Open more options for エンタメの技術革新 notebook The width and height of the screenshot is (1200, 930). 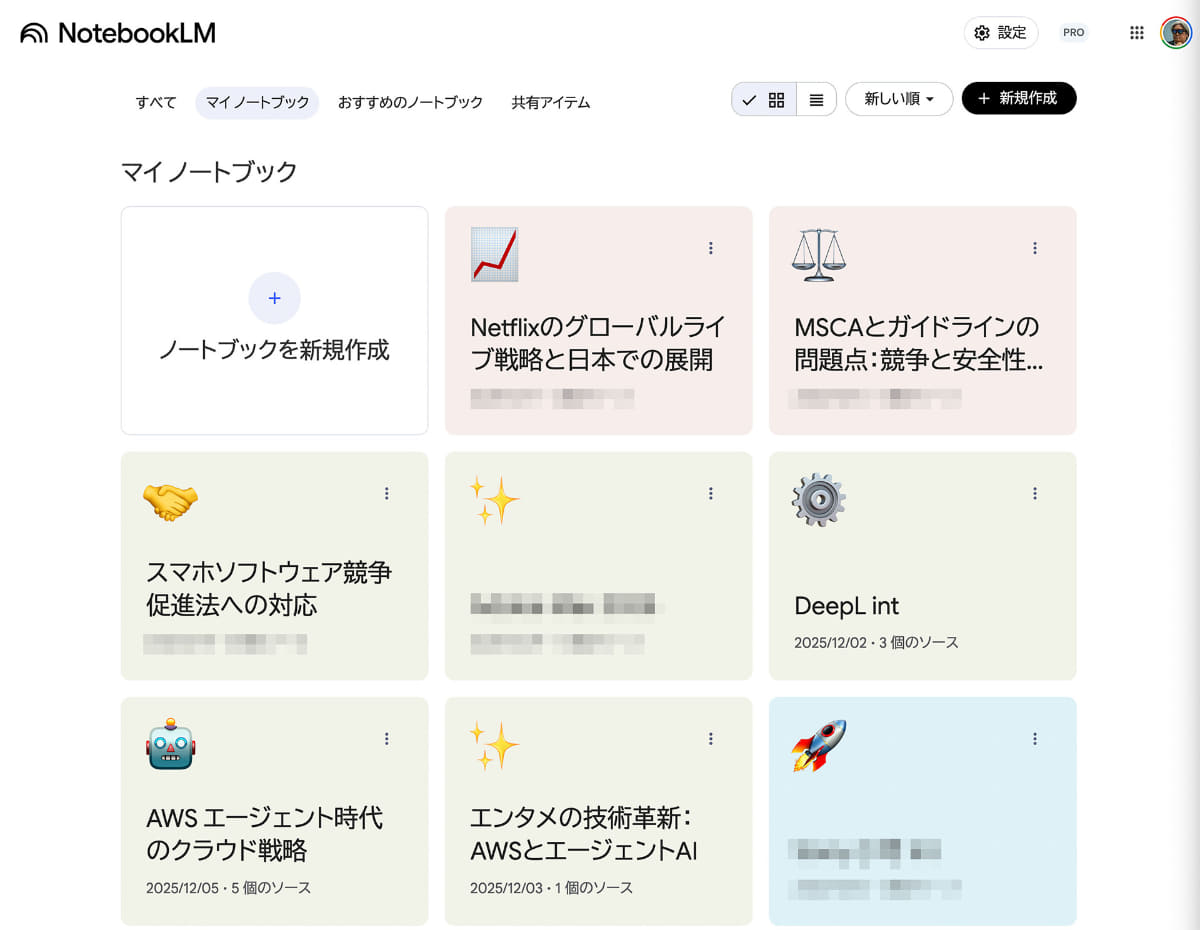coord(711,739)
